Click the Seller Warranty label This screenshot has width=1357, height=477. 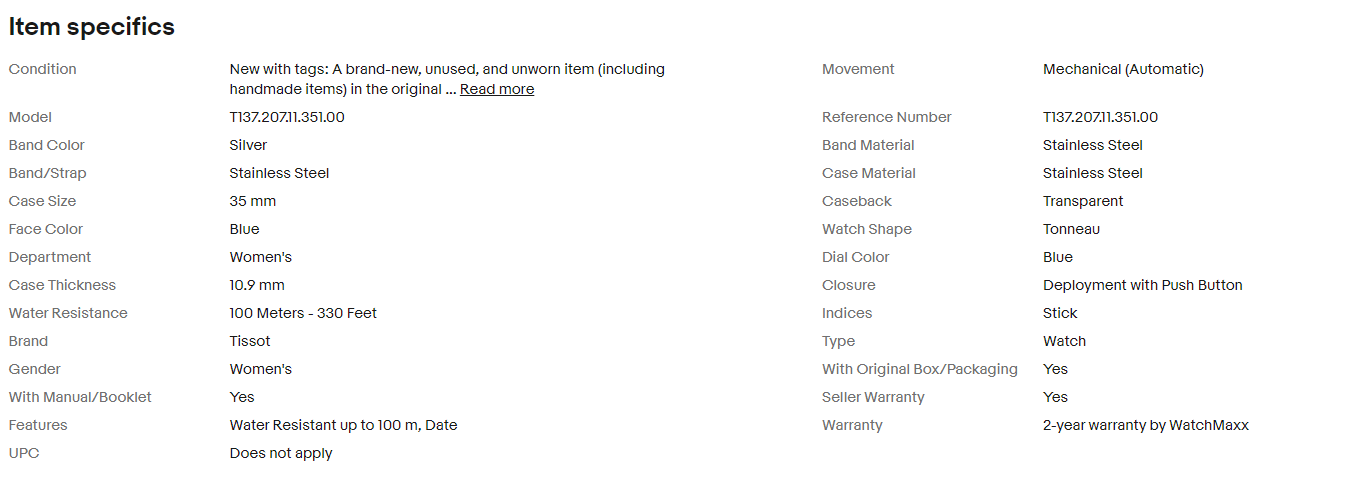tap(873, 397)
